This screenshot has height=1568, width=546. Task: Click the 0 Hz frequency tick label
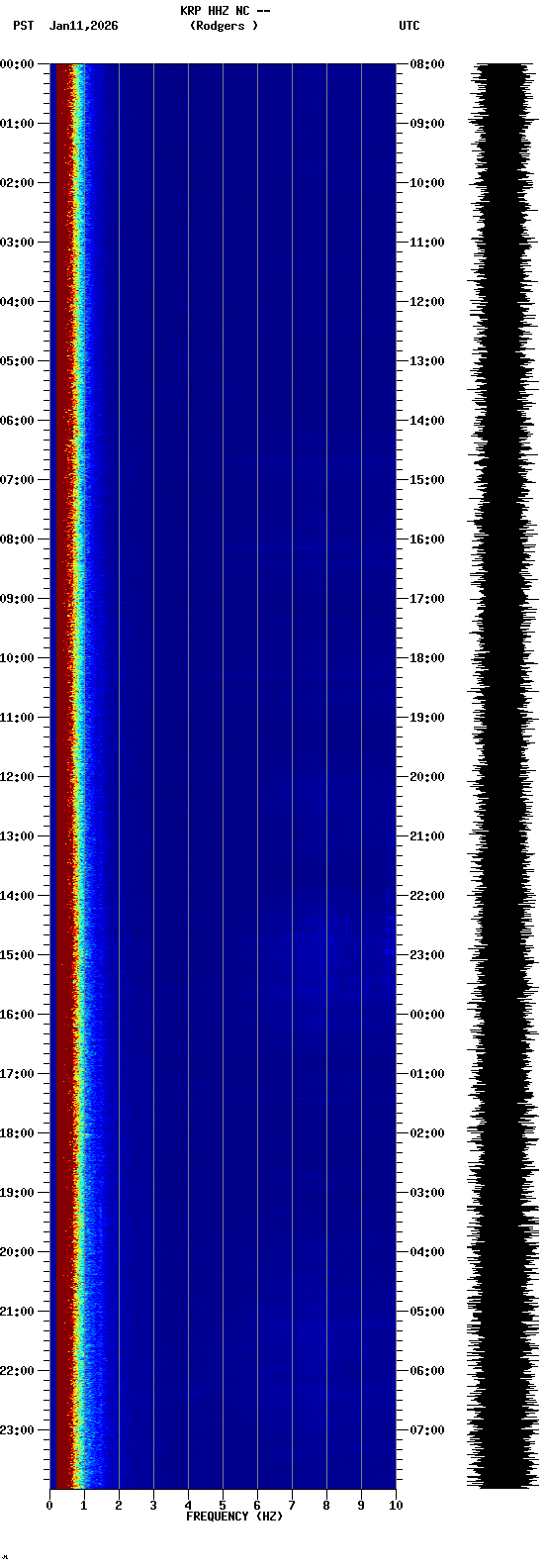49,1506
